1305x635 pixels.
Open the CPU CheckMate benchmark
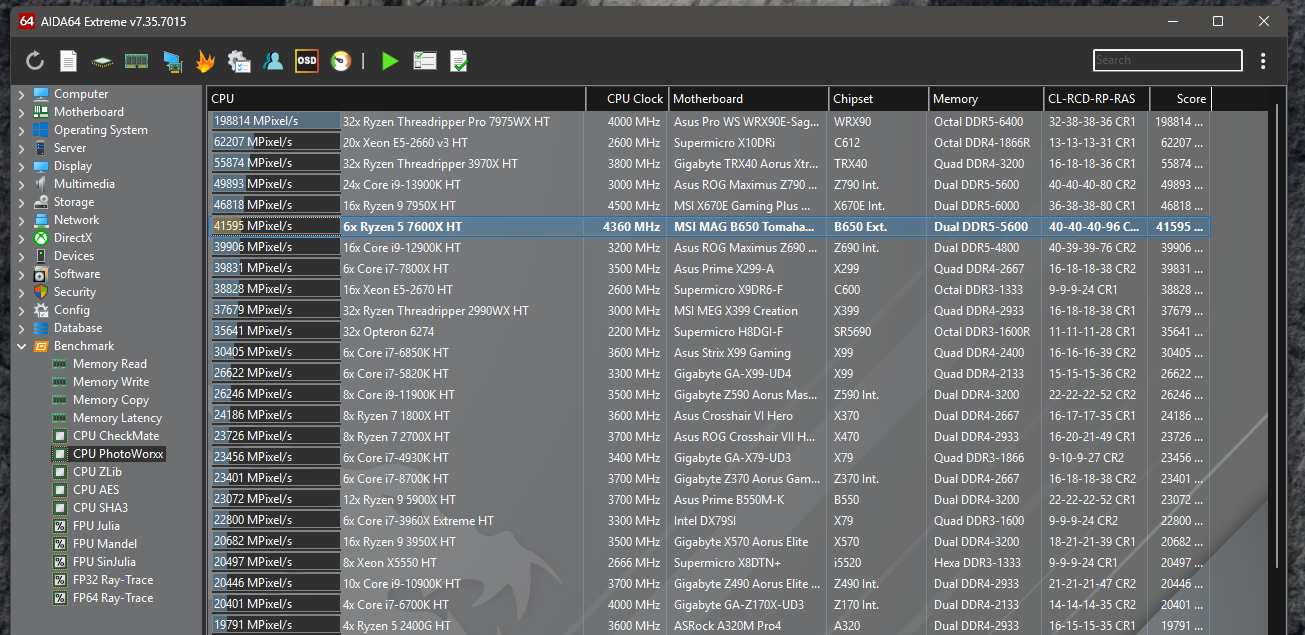[x=115, y=436]
